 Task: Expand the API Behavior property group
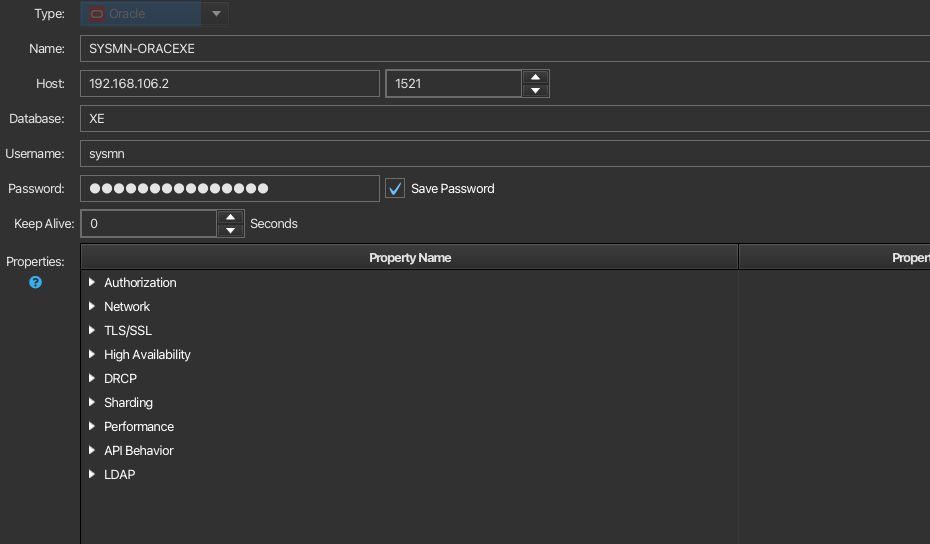coord(92,451)
